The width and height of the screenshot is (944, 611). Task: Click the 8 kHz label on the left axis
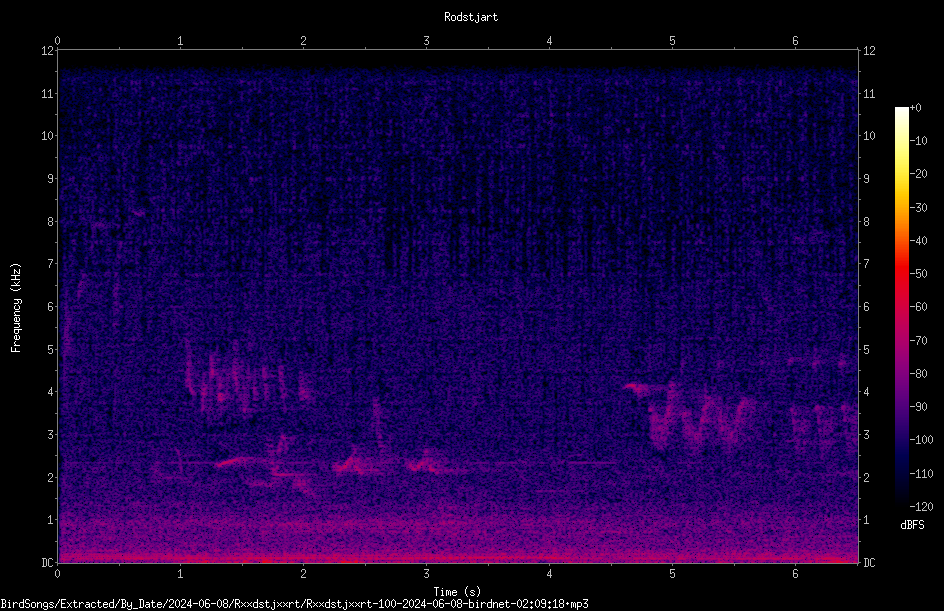tap(50, 222)
